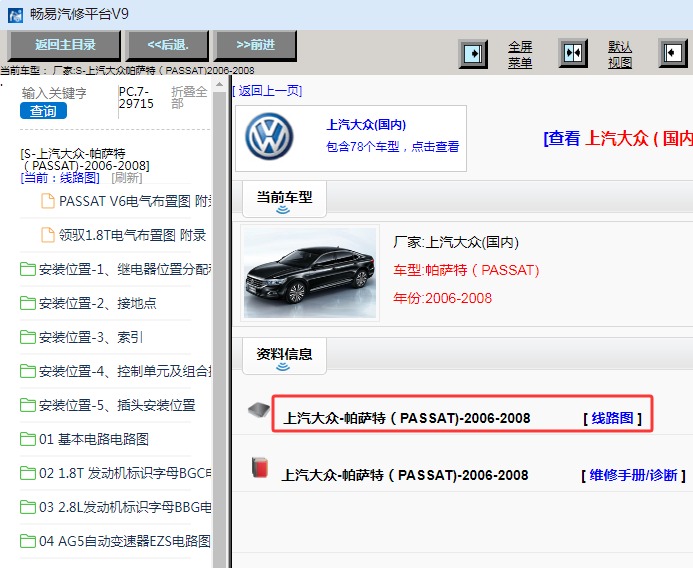
Task: Click the 返回主目录 button
Action: 65,45
